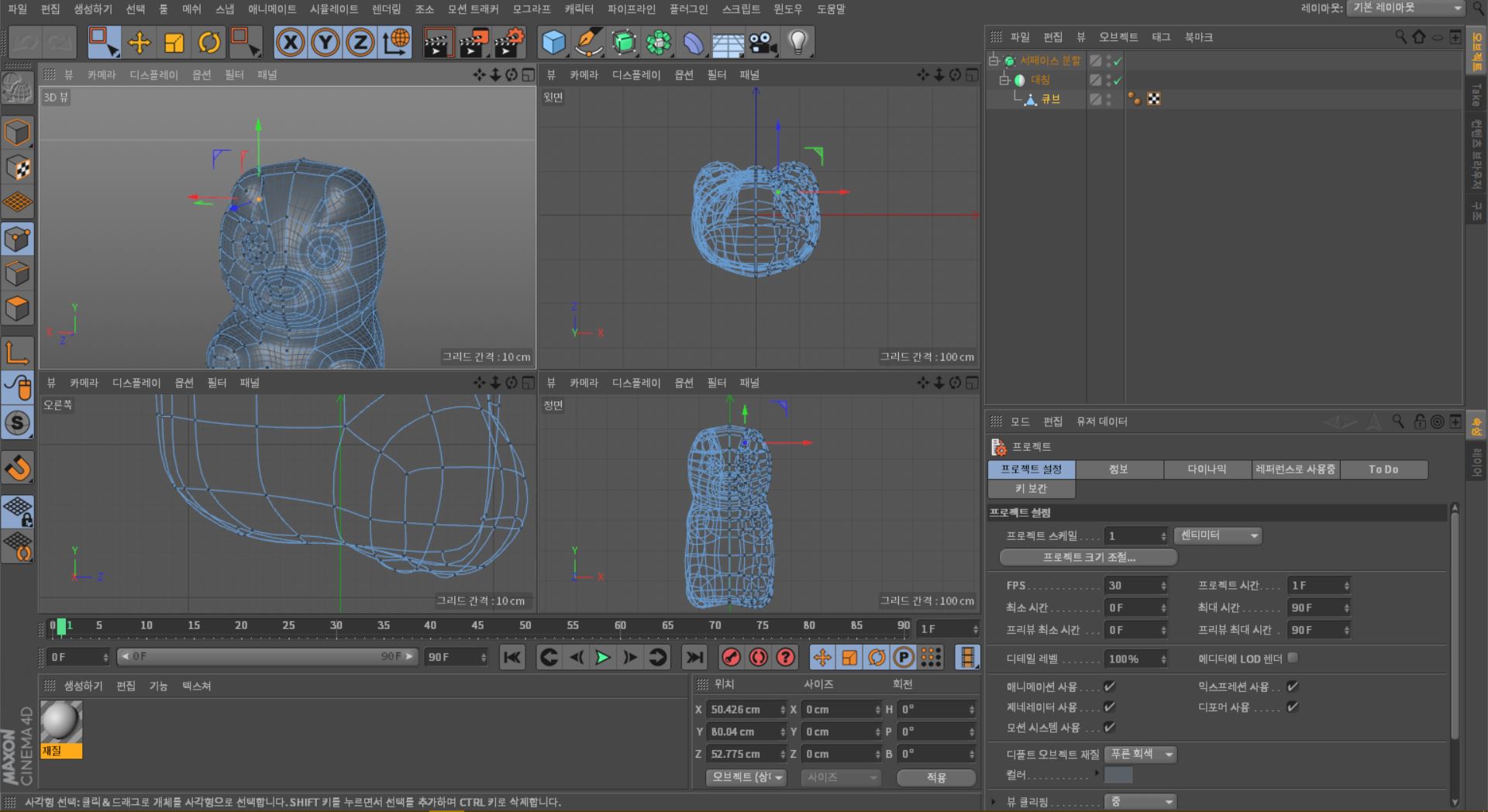The width and height of the screenshot is (1488, 812).
Task: Go to start of timeline
Action: point(512,657)
